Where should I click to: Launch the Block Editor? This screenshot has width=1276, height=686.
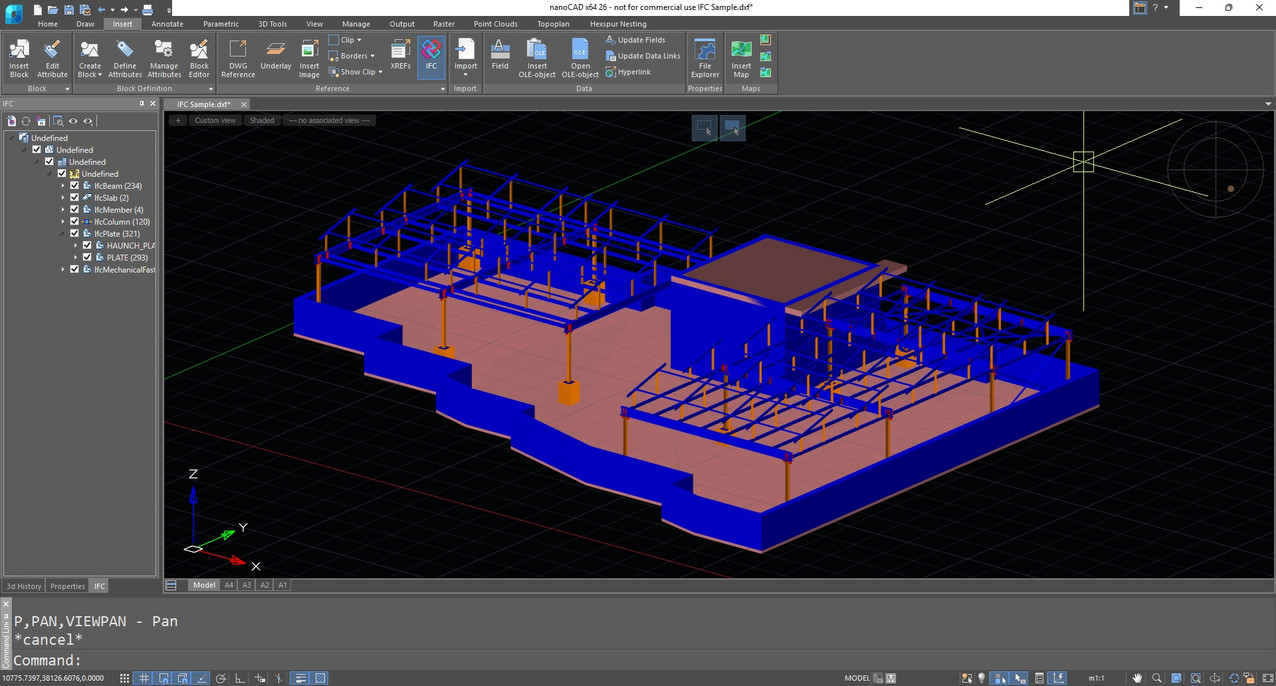tap(199, 58)
